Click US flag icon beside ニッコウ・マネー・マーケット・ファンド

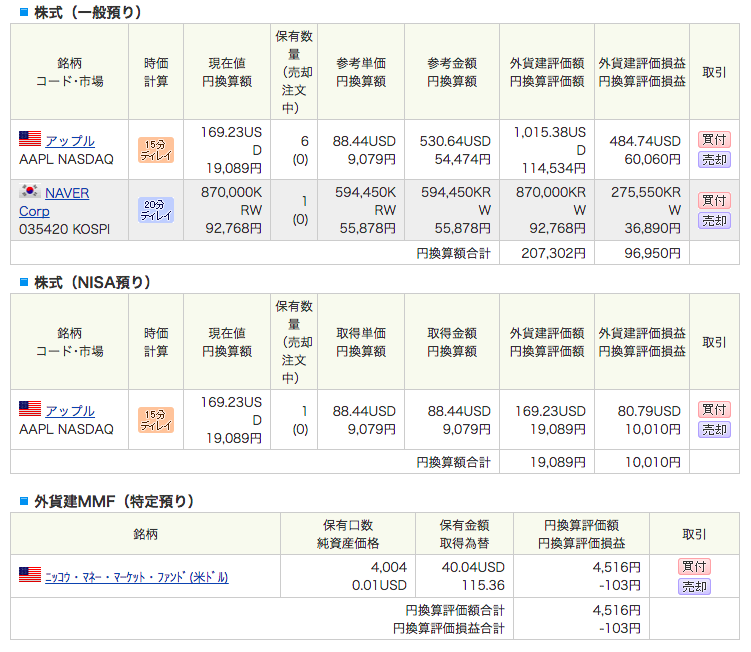click(x=30, y=574)
